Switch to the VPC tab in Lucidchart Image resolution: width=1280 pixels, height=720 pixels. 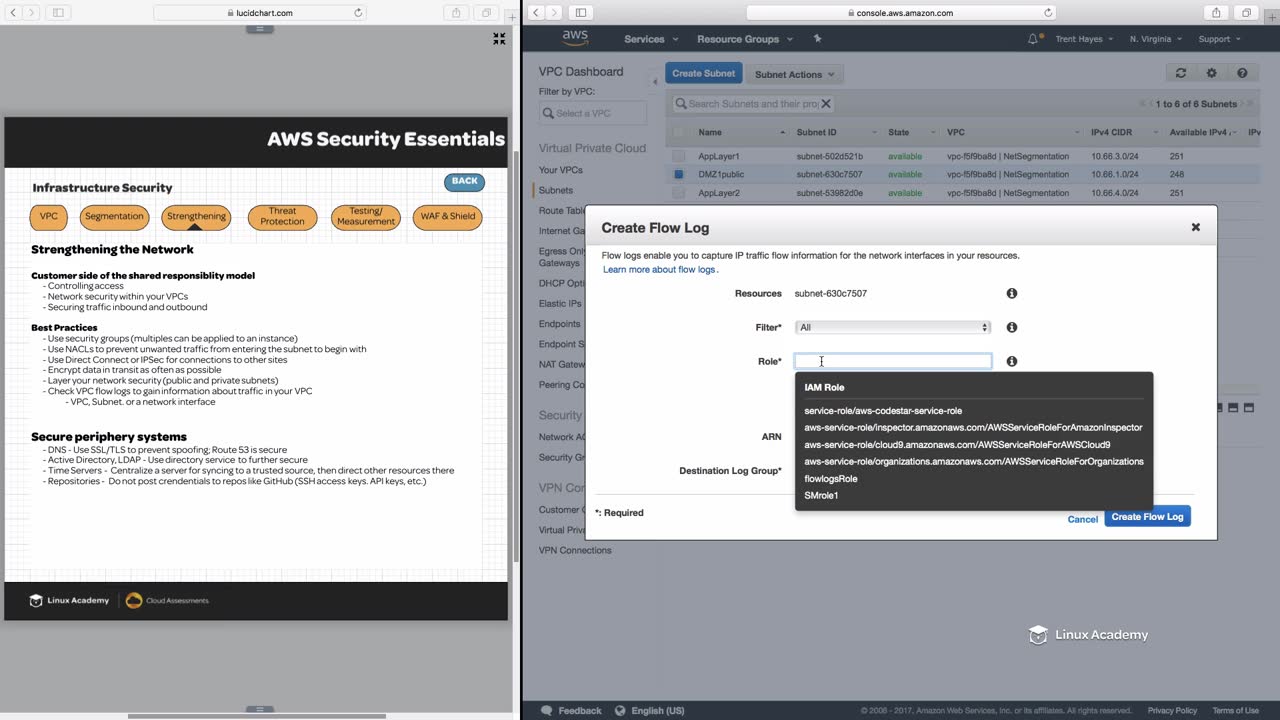coord(49,216)
